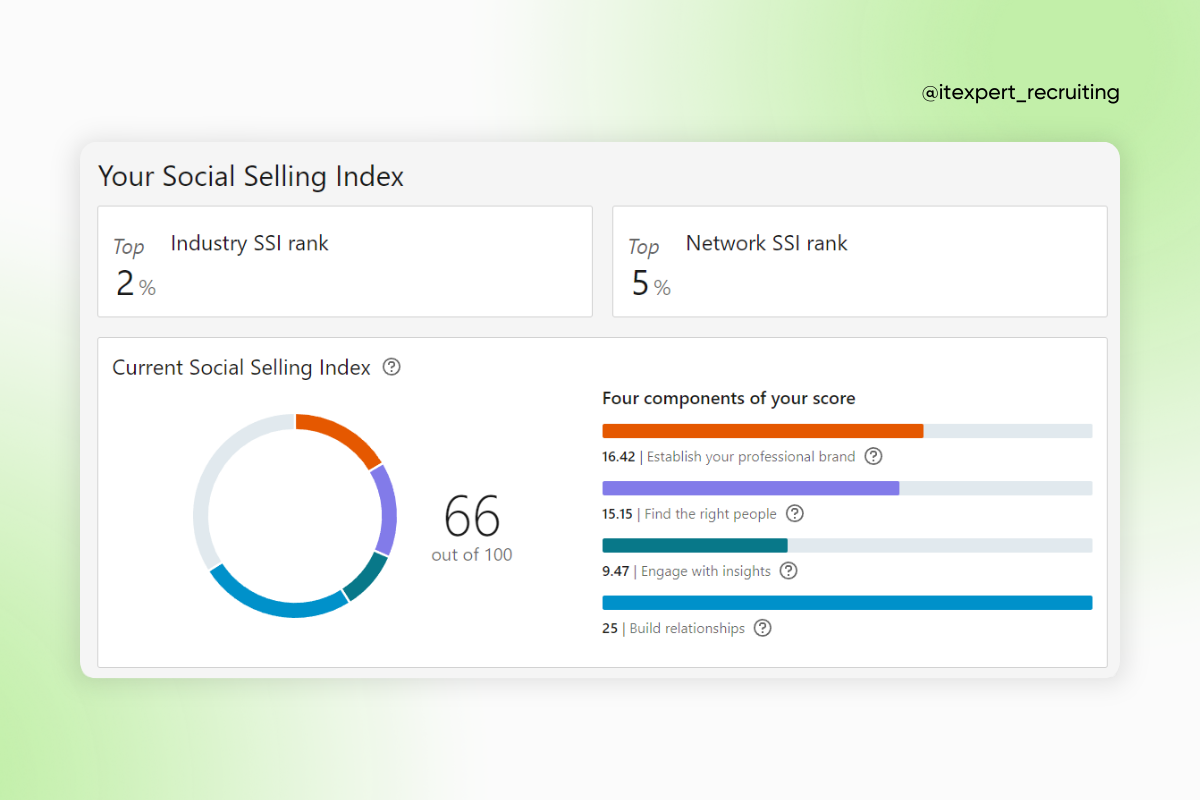Click the full blue Build relationships bar
The height and width of the screenshot is (800, 1200).
pyautogui.click(x=846, y=603)
